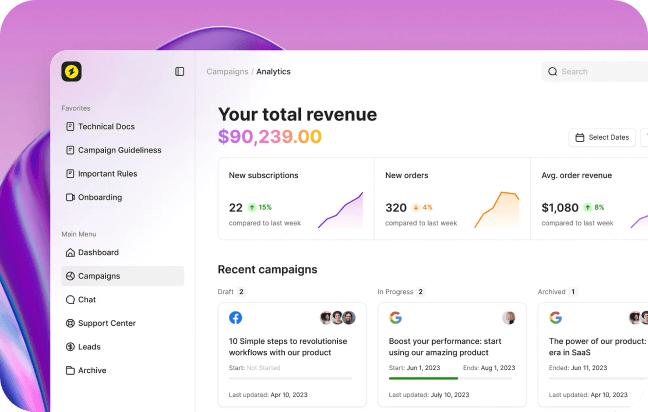Image resolution: width=648 pixels, height=412 pixels.
Task: Click the Dashboard icon in Main Menu
Action: (70, 253)
